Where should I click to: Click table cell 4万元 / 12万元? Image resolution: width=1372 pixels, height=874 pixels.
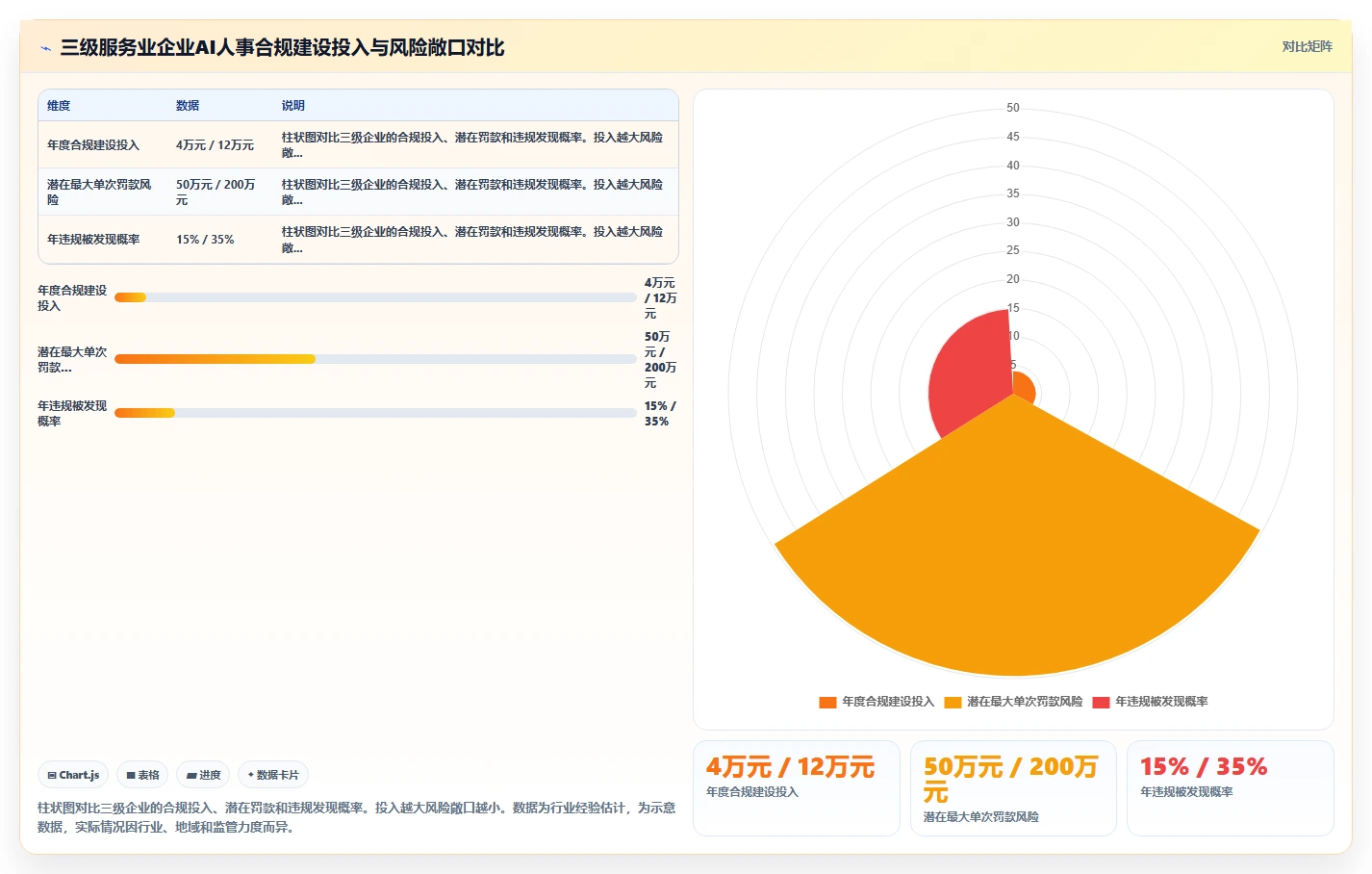click(215, 145)
